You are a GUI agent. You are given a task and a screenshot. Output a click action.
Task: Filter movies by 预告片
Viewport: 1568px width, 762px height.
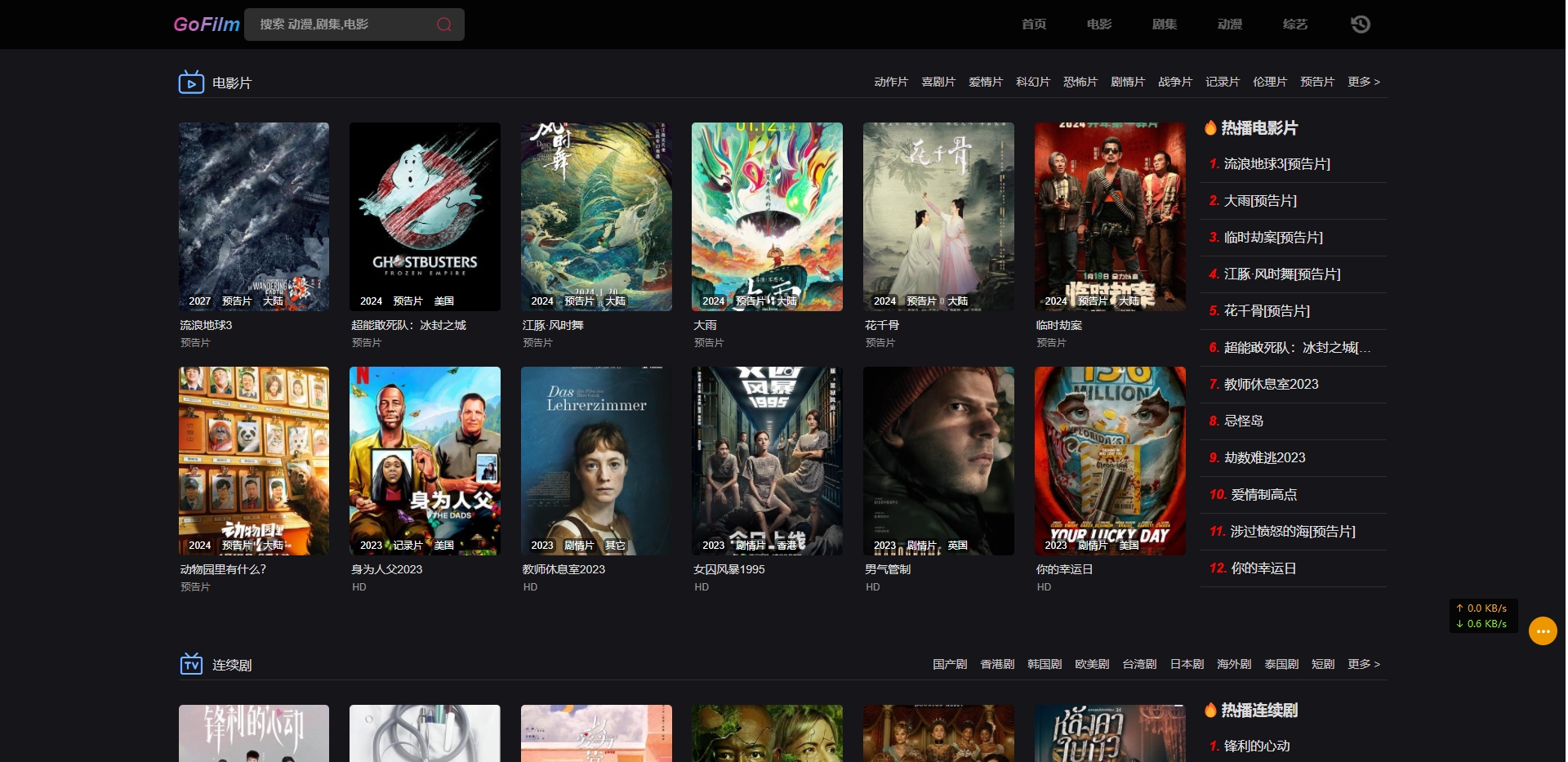point(1317,82)
